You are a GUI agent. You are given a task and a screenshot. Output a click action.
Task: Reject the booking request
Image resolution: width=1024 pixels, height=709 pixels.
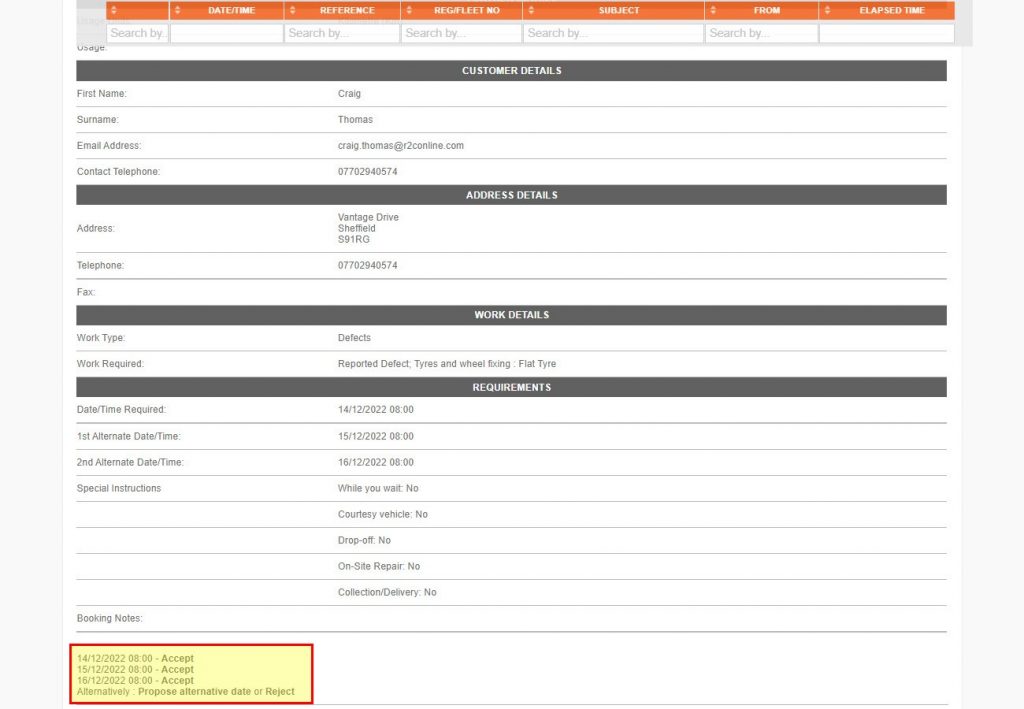point(281,691)
